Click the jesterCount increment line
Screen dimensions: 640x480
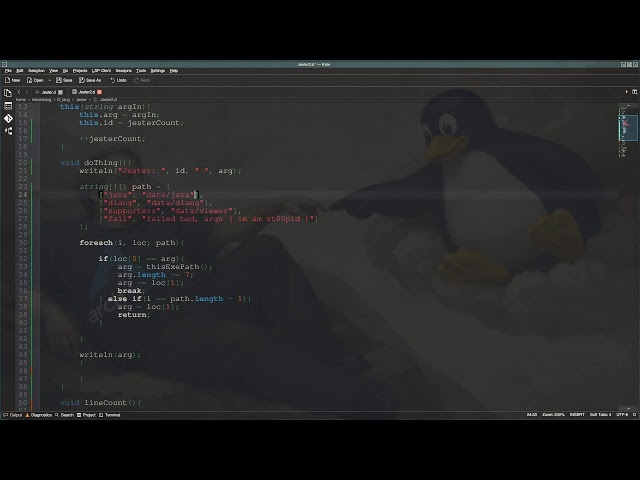point(113,139)
